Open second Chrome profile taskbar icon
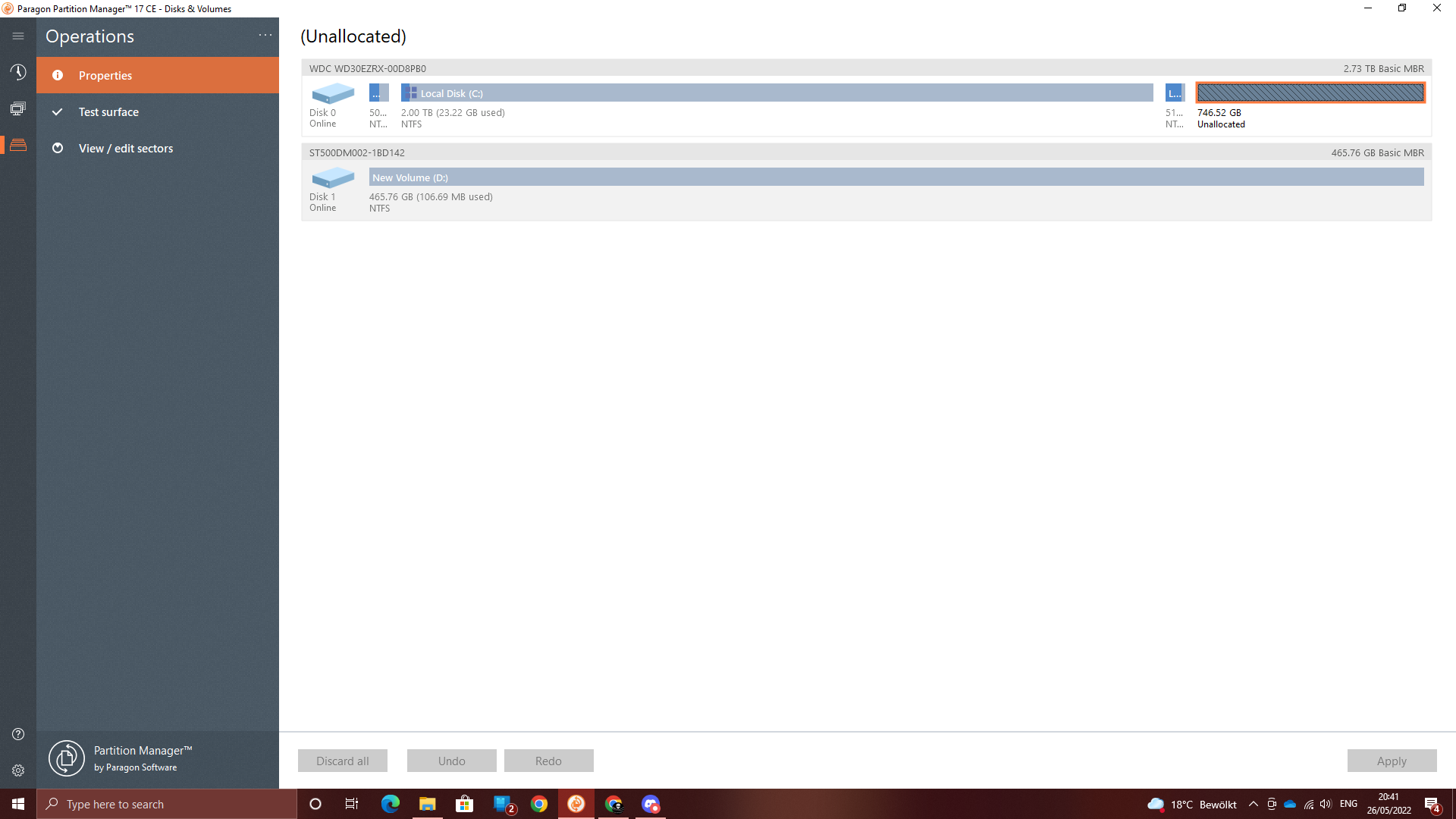 [613, 804]
